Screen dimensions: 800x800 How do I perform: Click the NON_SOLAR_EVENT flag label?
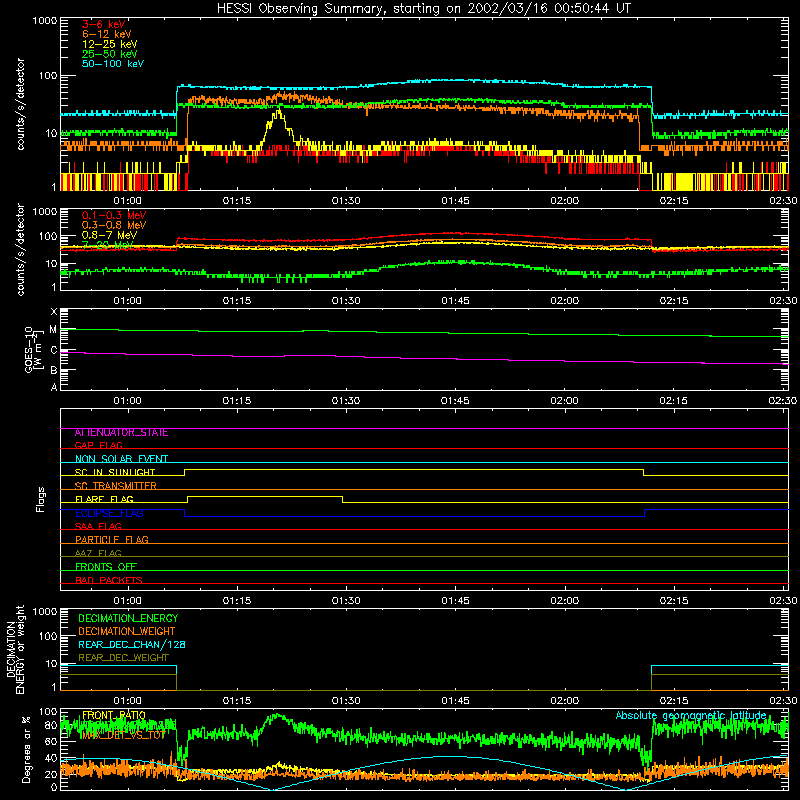tap(121, 459)
